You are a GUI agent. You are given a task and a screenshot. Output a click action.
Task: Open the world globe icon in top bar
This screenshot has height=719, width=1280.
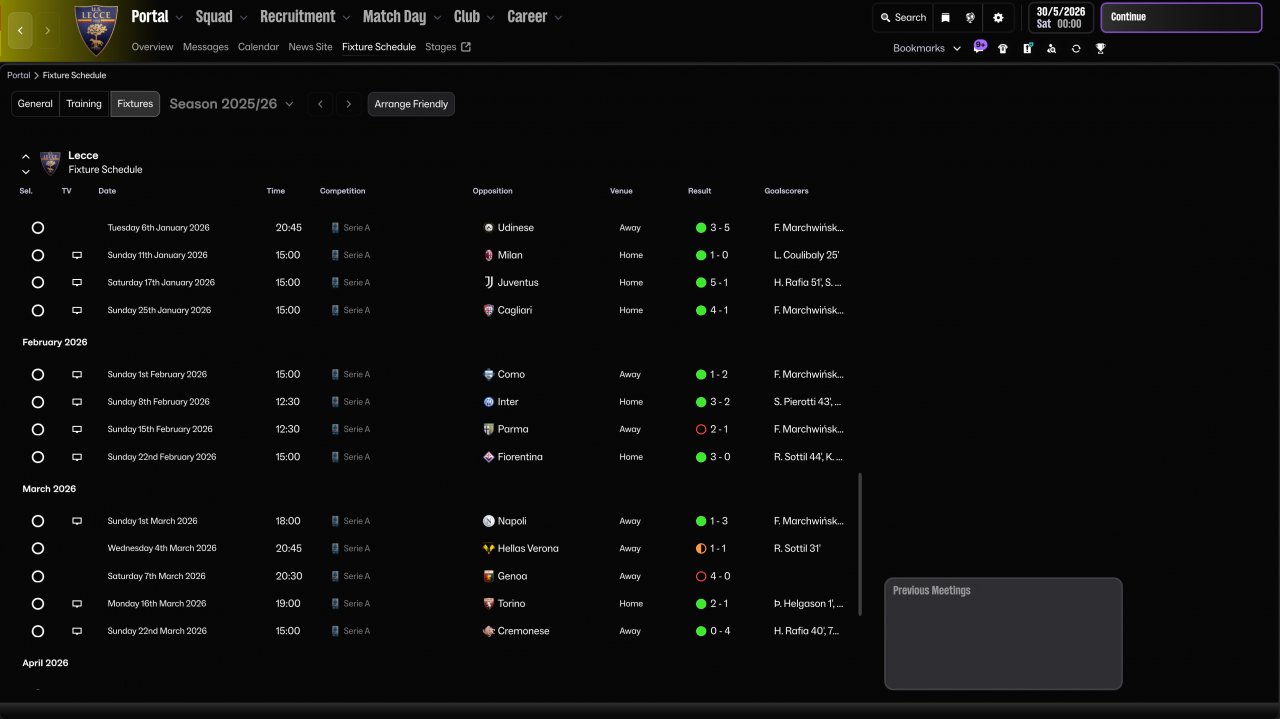pos(970,17)
